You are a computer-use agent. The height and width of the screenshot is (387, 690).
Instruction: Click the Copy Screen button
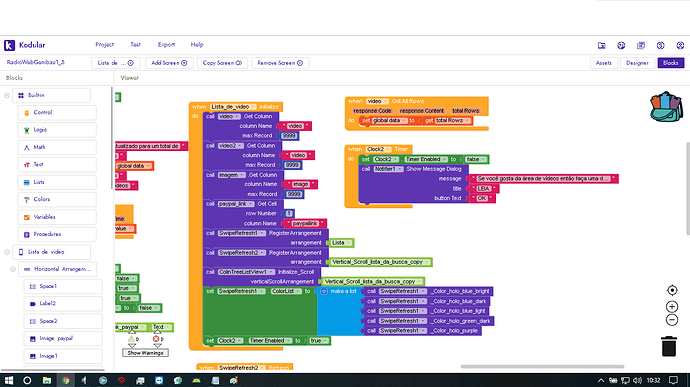[222, 63]
